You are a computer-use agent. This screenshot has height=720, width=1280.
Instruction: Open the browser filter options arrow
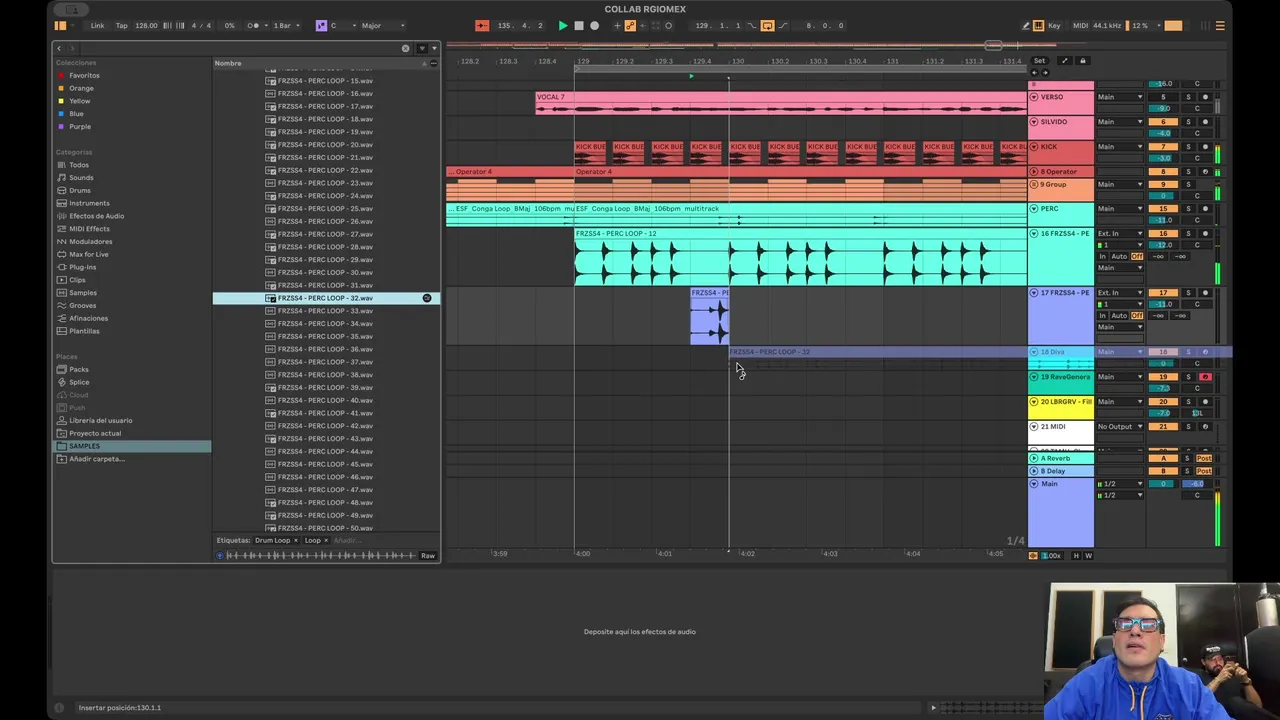(434, 48)
